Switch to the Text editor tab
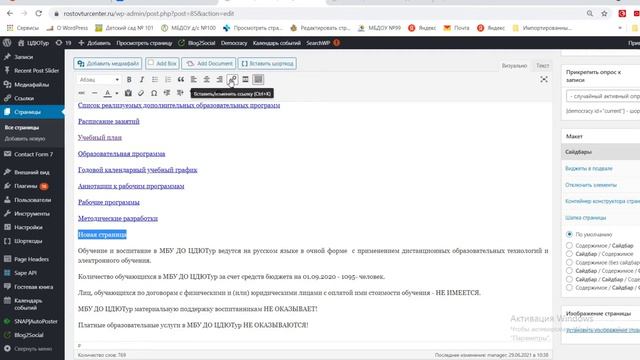 point(542,66)
